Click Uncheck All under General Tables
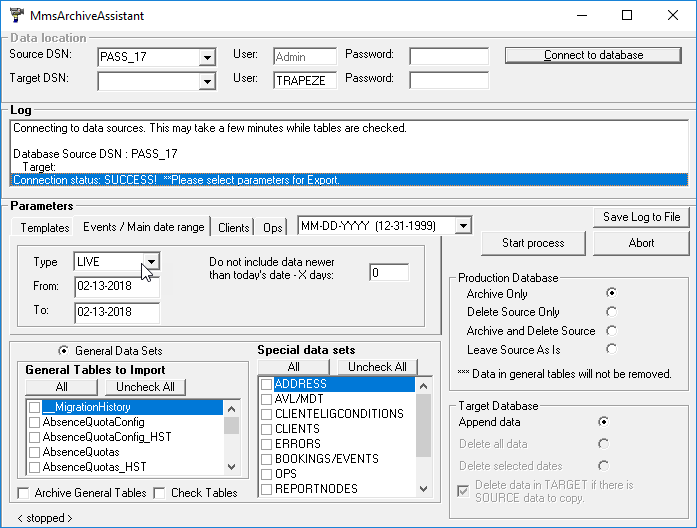 coord(145,387)
